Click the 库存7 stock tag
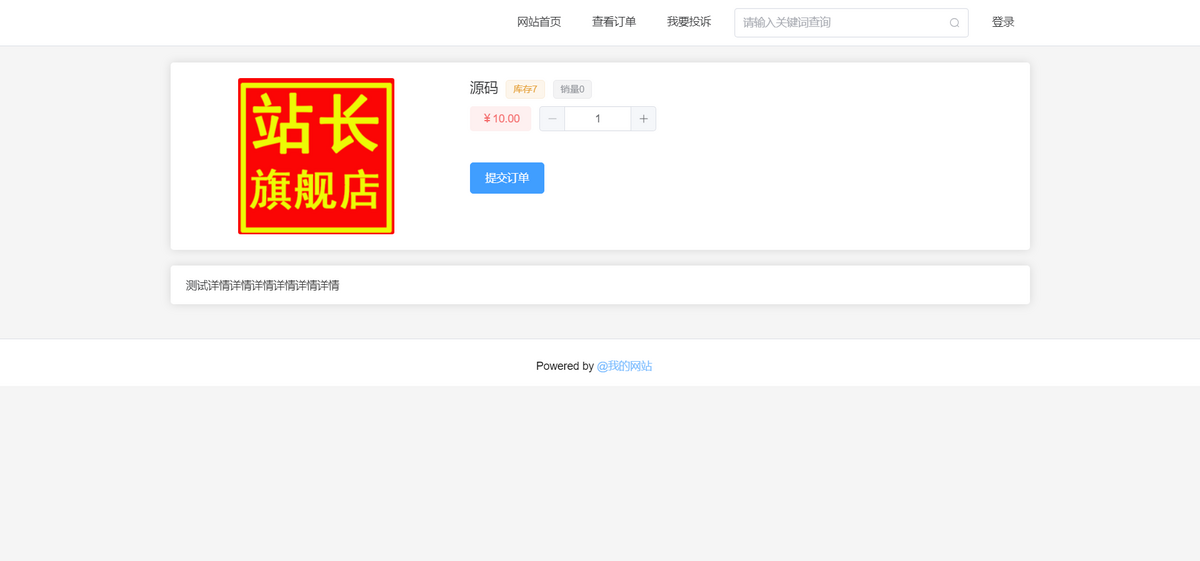Viewport: 1200px width, 561px height. click(525, 89)
